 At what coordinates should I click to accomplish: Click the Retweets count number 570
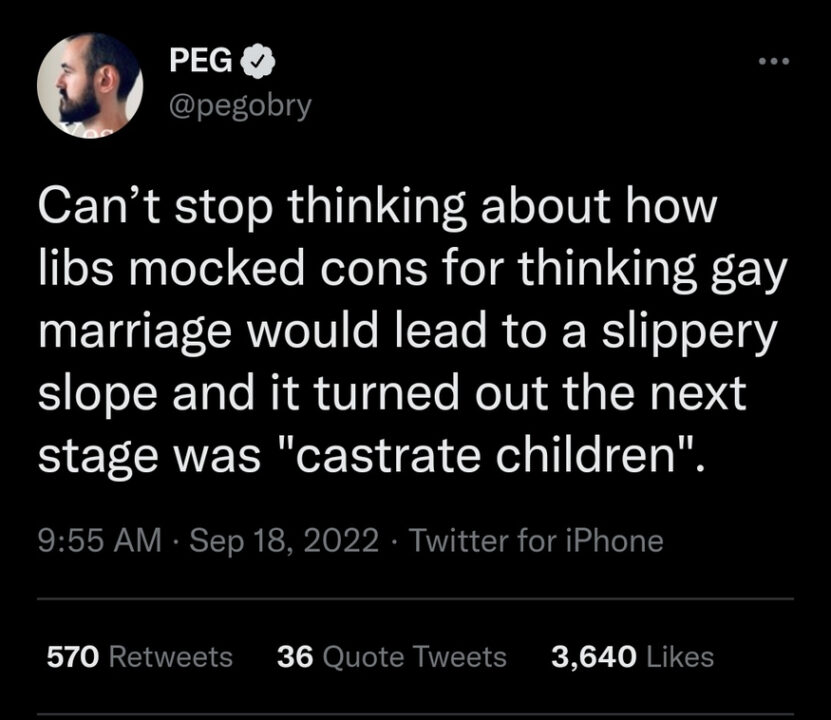[66, 657]
